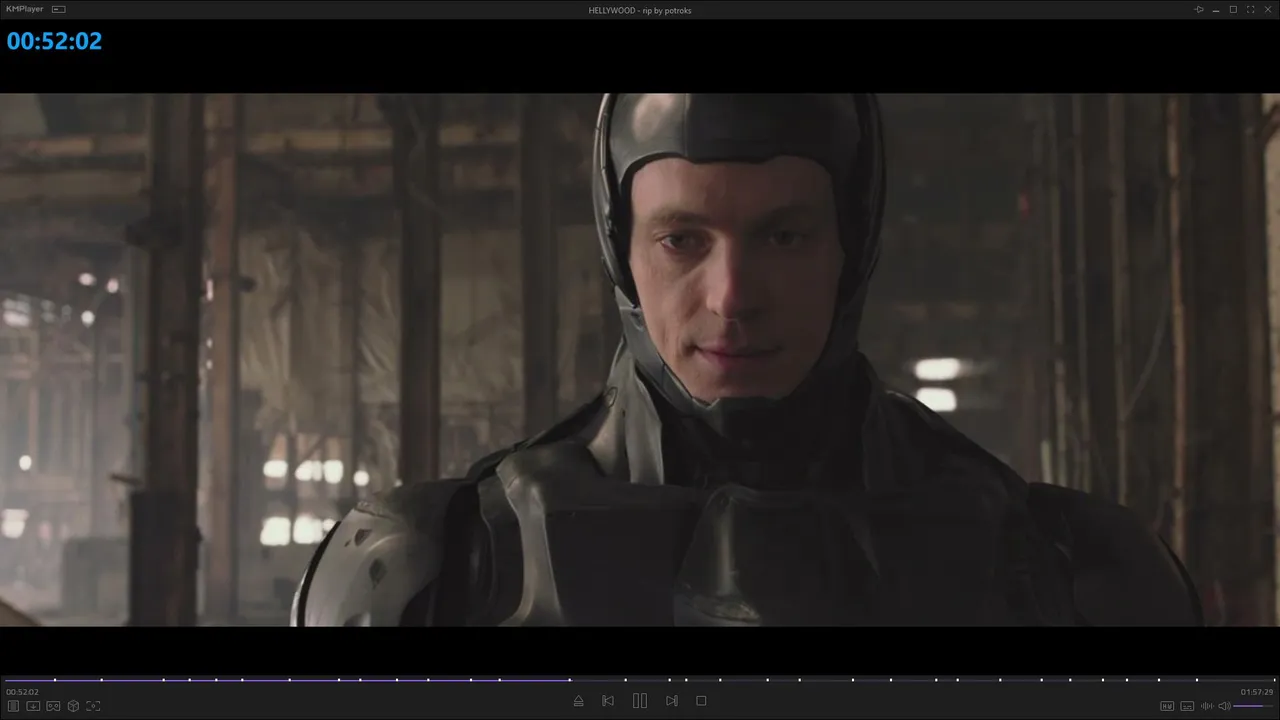
Task: Click the total duration 01:57:29
Action: [x=1257, y=692]
